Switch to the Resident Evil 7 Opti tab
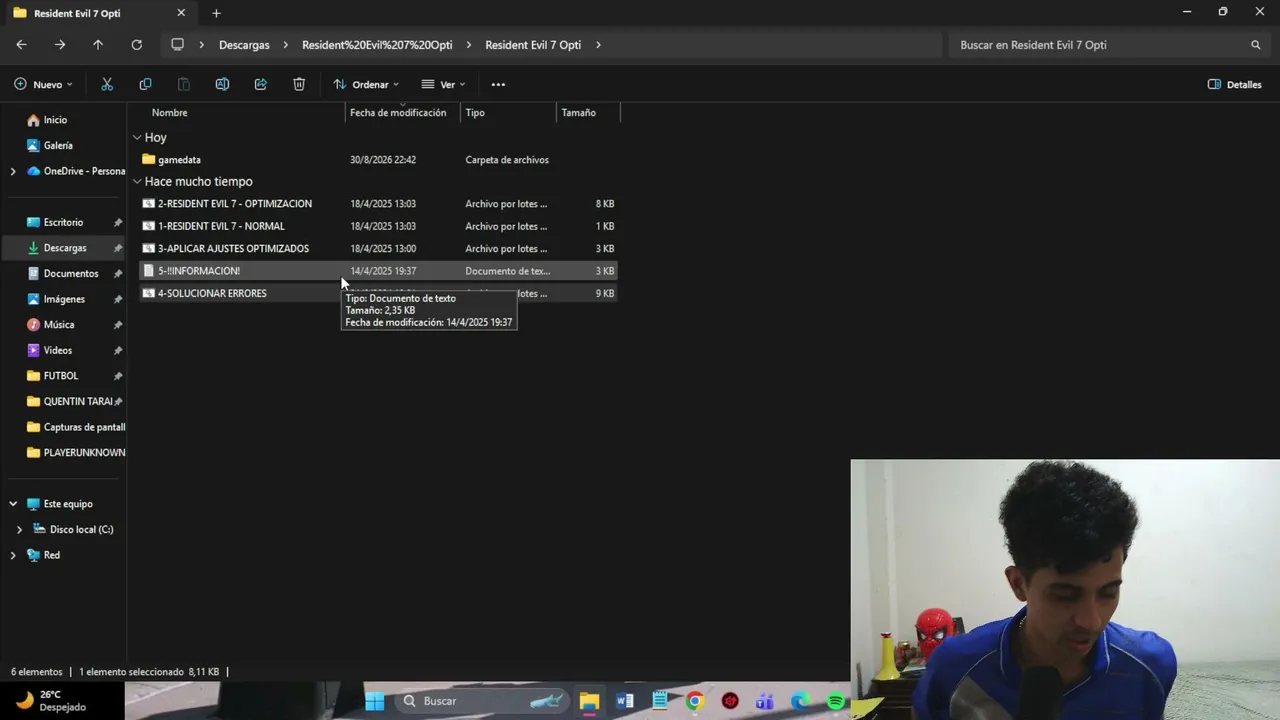This screenshot has height=720, width=1280. [99, 14]
